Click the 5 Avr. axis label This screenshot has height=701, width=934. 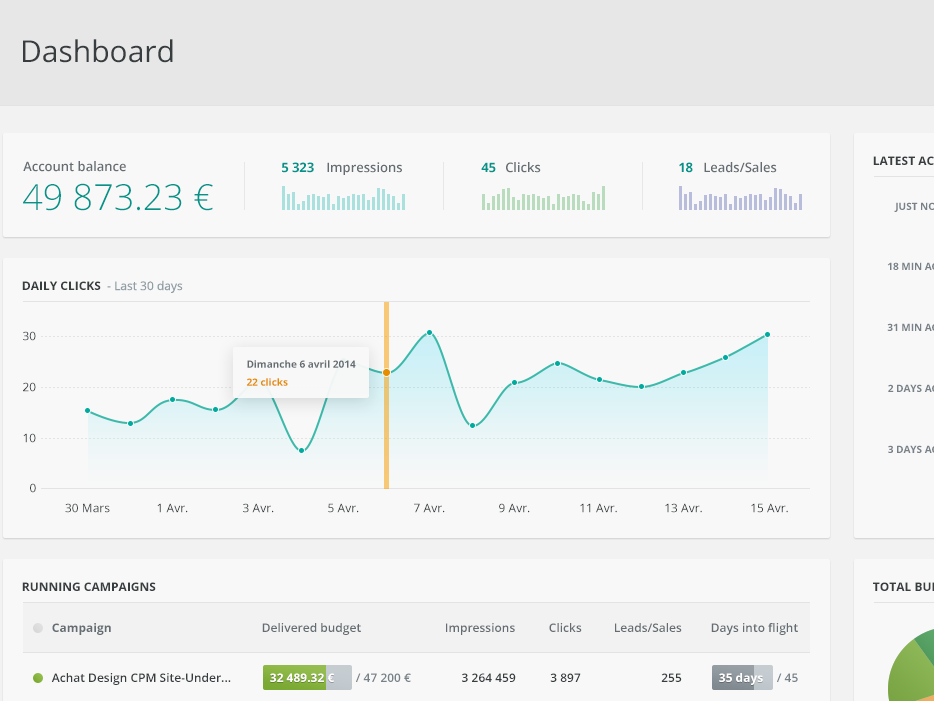coord(343,508)
